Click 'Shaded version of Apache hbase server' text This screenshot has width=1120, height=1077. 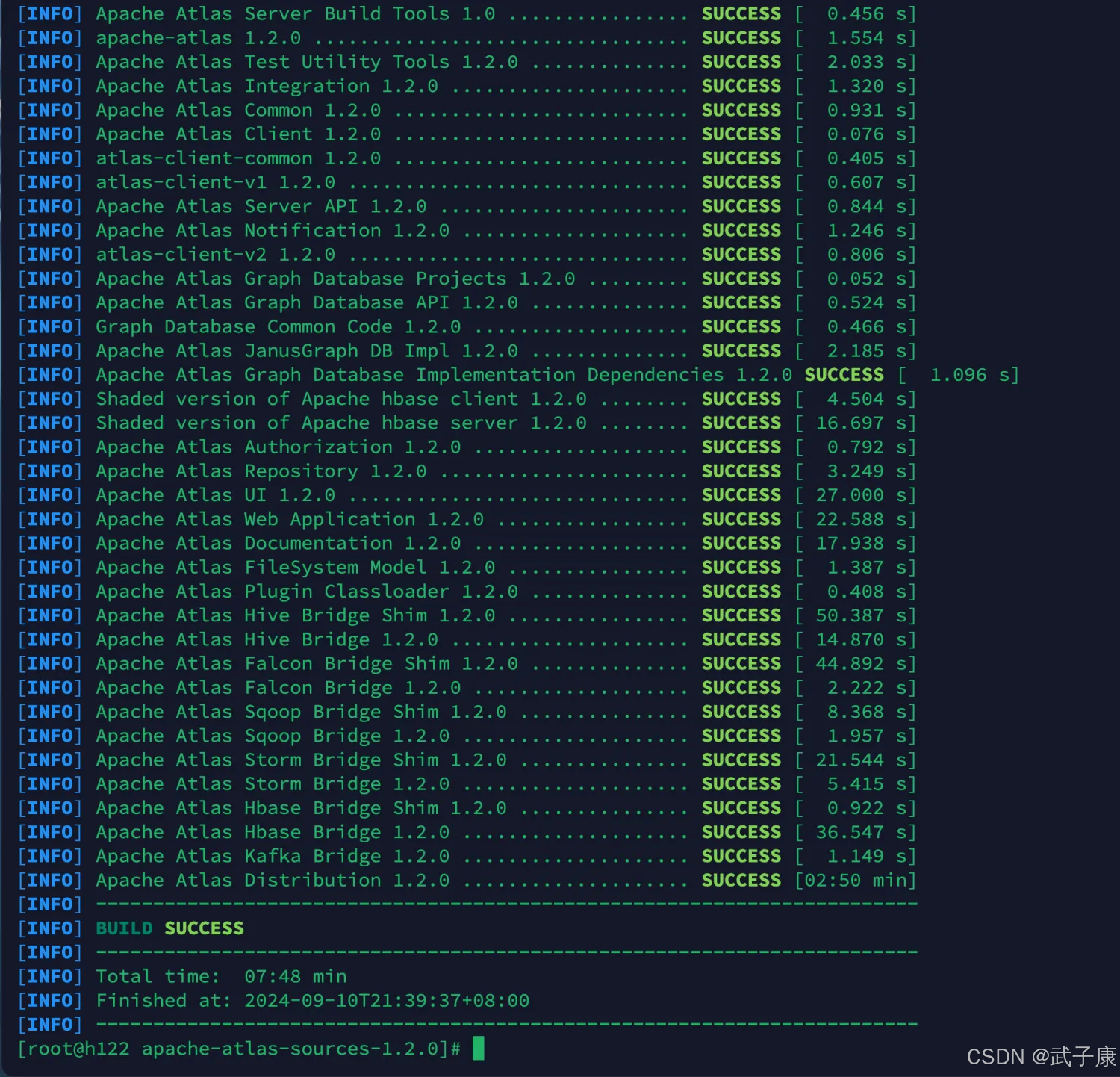pyautogui.click(x=307, y=423)
